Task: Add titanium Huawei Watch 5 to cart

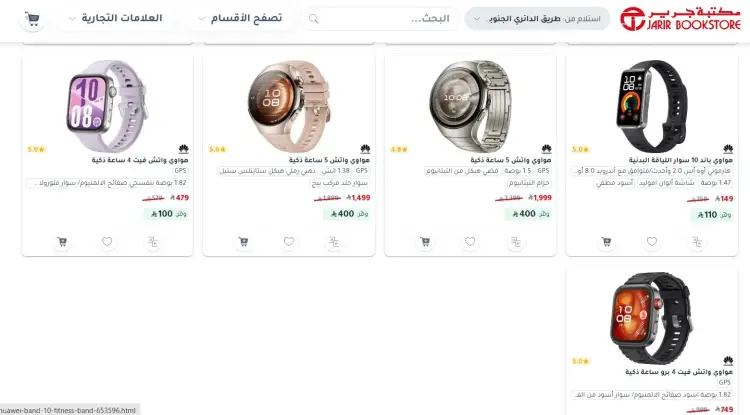Action: (425, 242)
